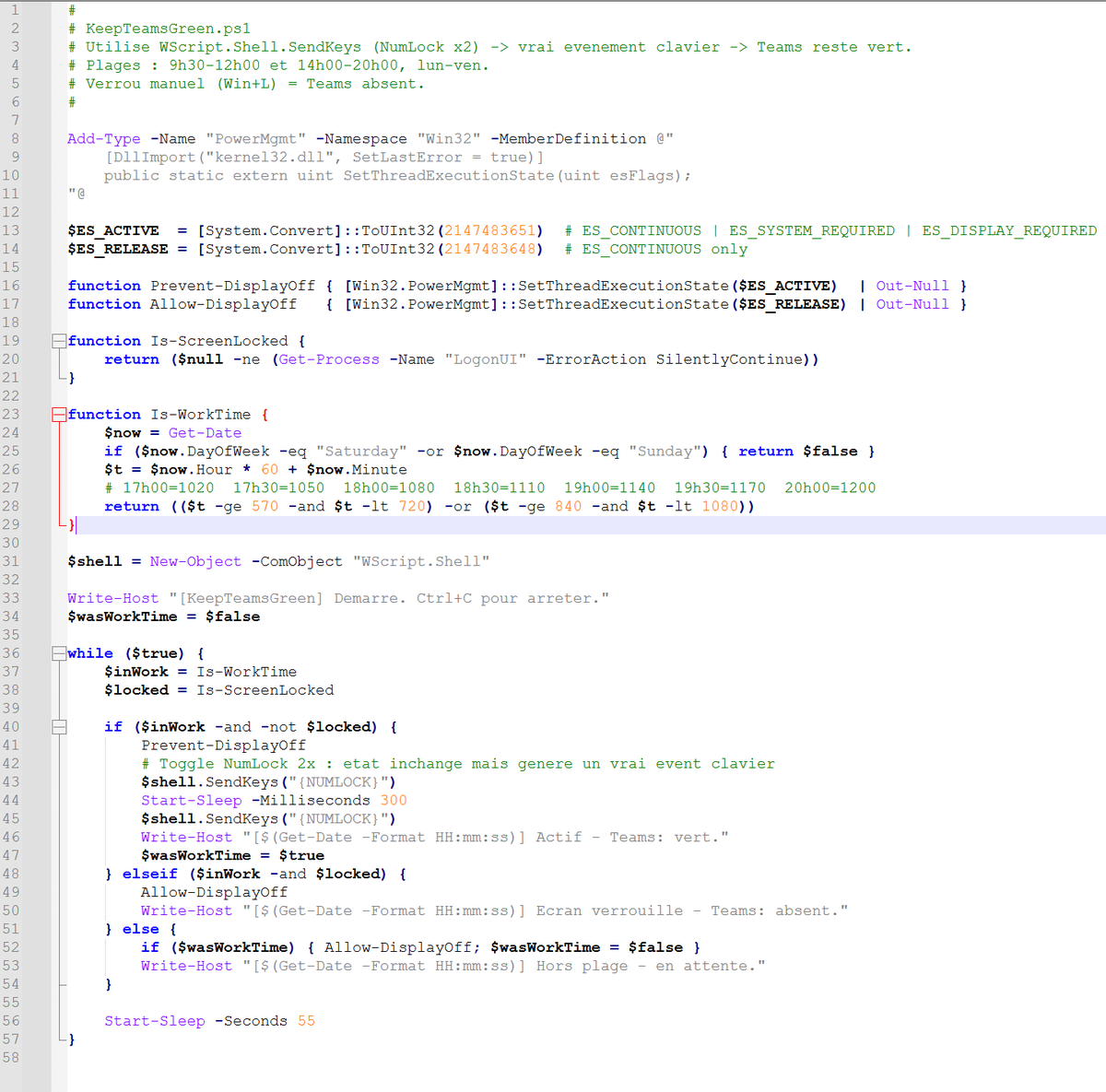Collapse the while ($true) loop fold marker
1106x1092 pixels.
point(59,653)
